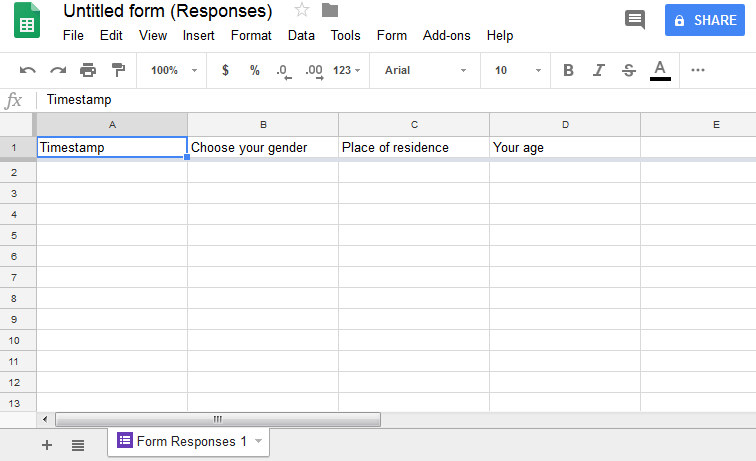
Task: Open the text color picker
Action: pyautogui.click(x=660, y=70)
